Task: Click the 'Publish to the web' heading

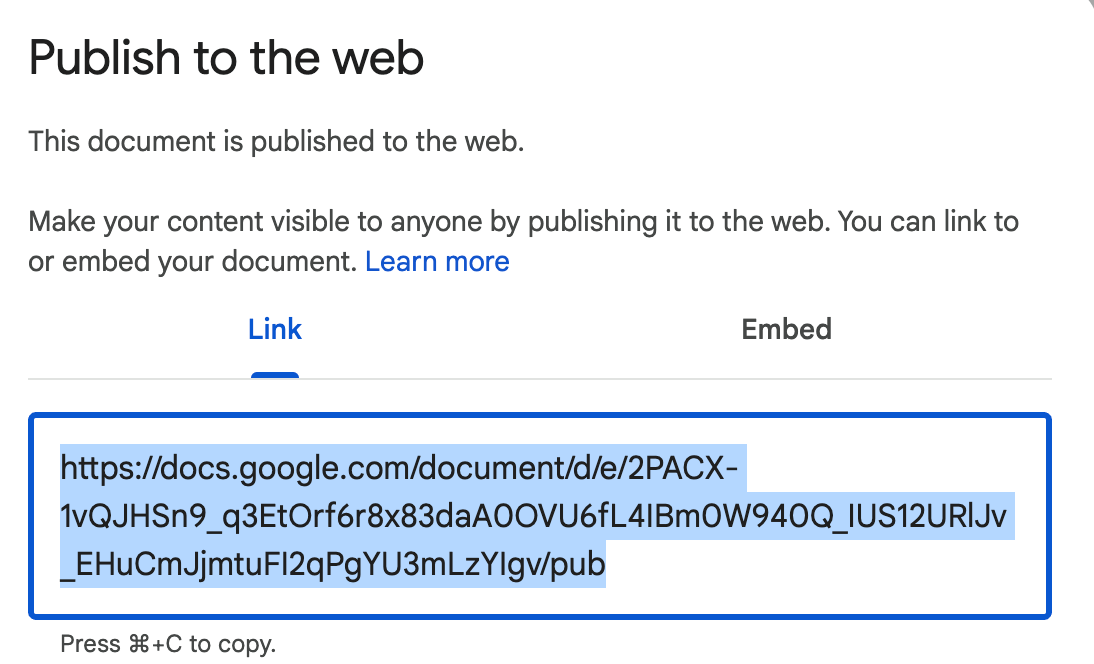Action: coord(226,59)
